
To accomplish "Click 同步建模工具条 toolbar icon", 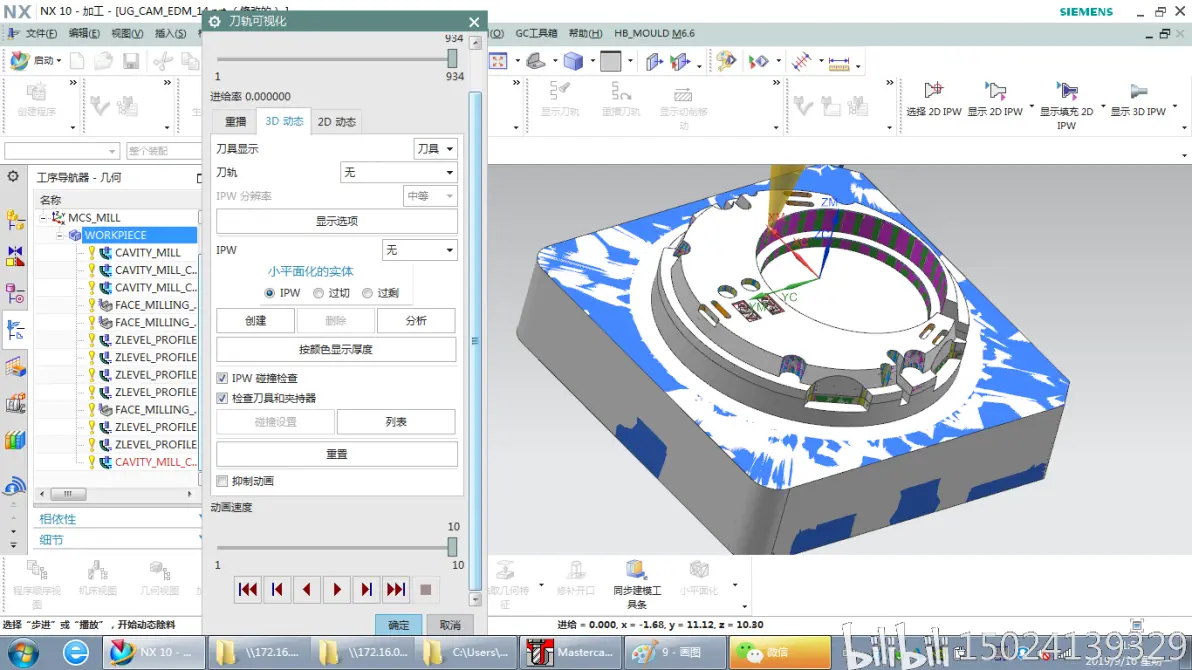I will click(636, 583).
